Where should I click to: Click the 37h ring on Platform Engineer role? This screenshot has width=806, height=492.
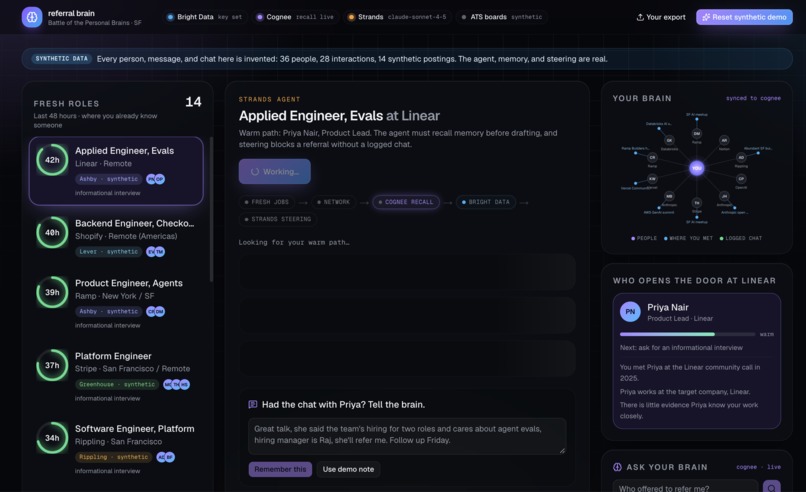pyautogui.click(x=52, y=365)
